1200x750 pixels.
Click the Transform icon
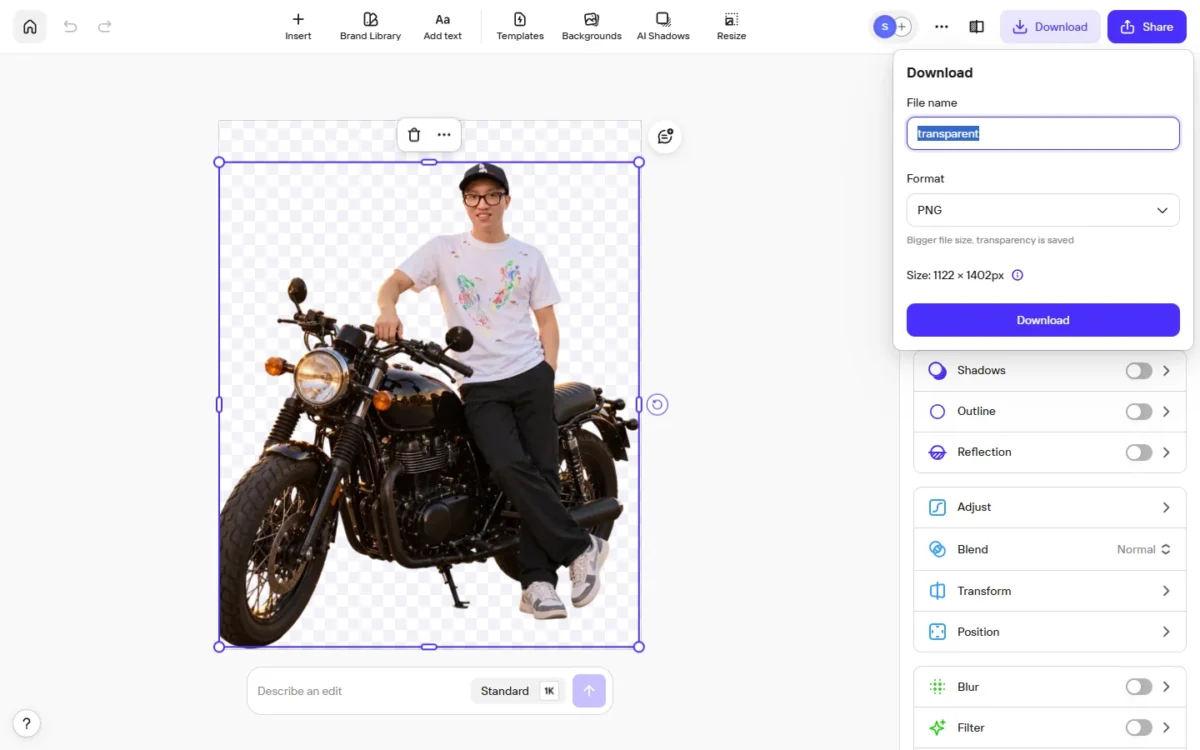937,591
